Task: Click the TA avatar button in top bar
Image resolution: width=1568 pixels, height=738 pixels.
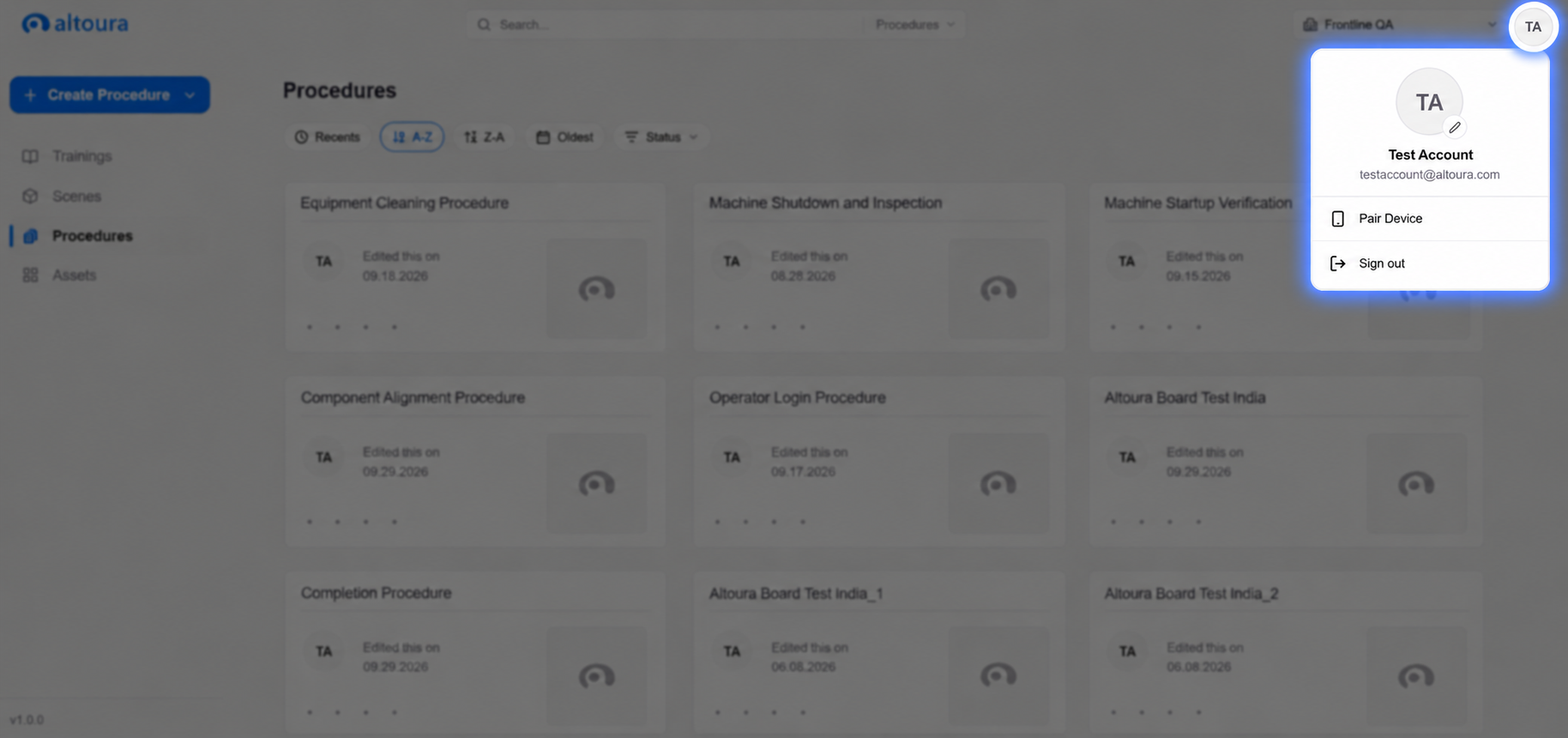Action: click(x=1533, y=27)
